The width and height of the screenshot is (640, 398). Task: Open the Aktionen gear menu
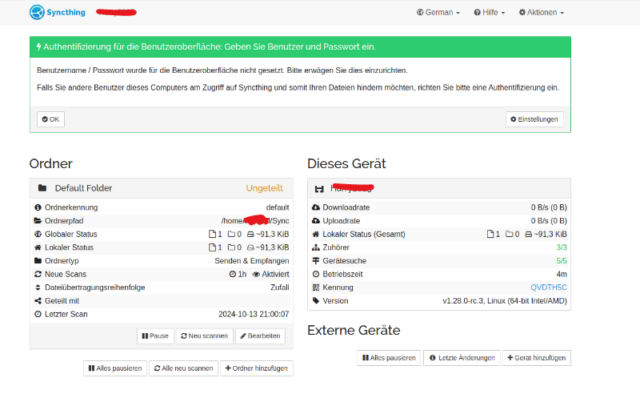point(541,12)
